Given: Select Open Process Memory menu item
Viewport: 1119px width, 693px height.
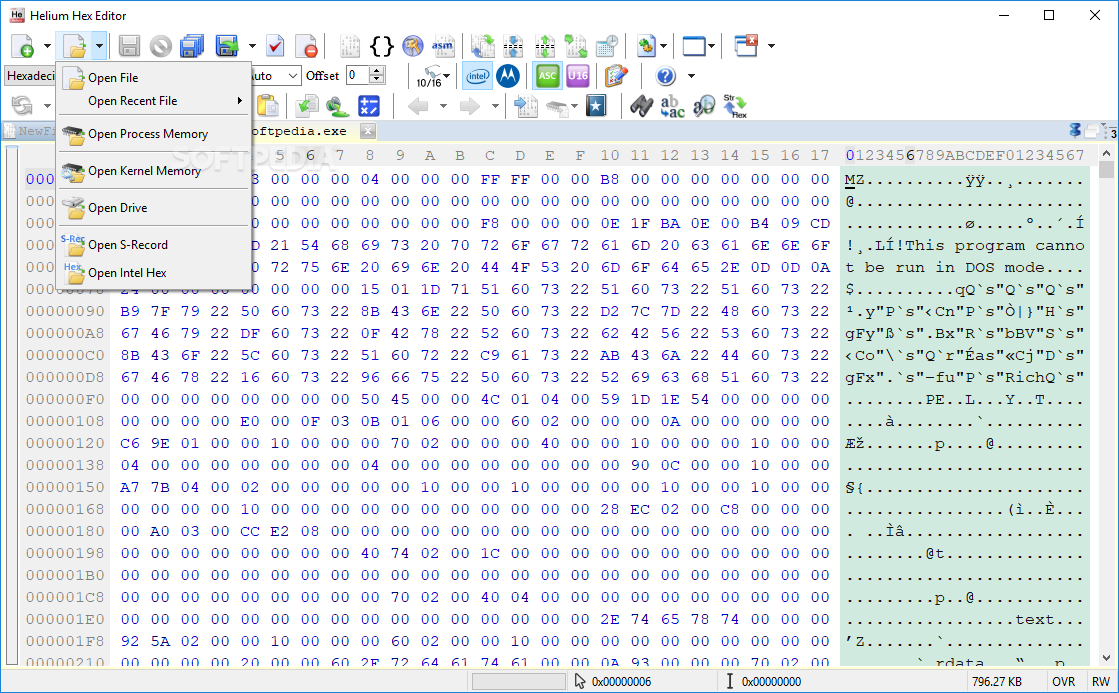Looking at the screenshot, I should pos(153,134).
